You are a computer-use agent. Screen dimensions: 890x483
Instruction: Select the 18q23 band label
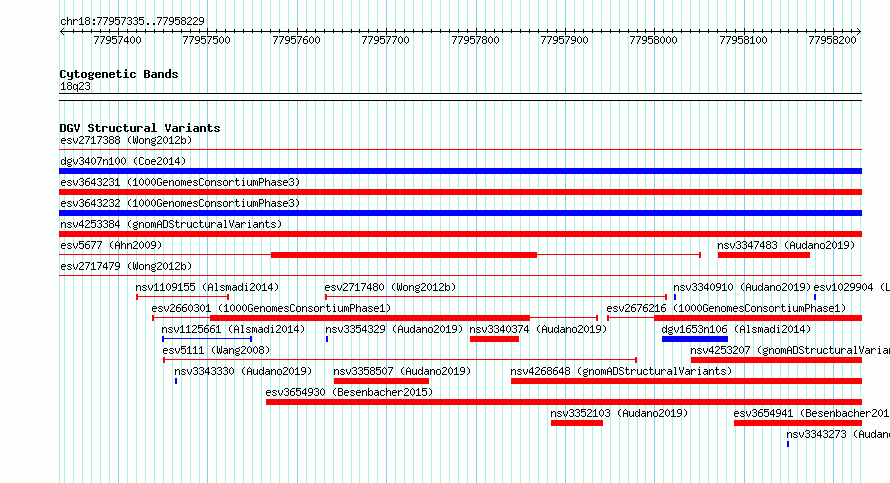click(x=75, y=86)
